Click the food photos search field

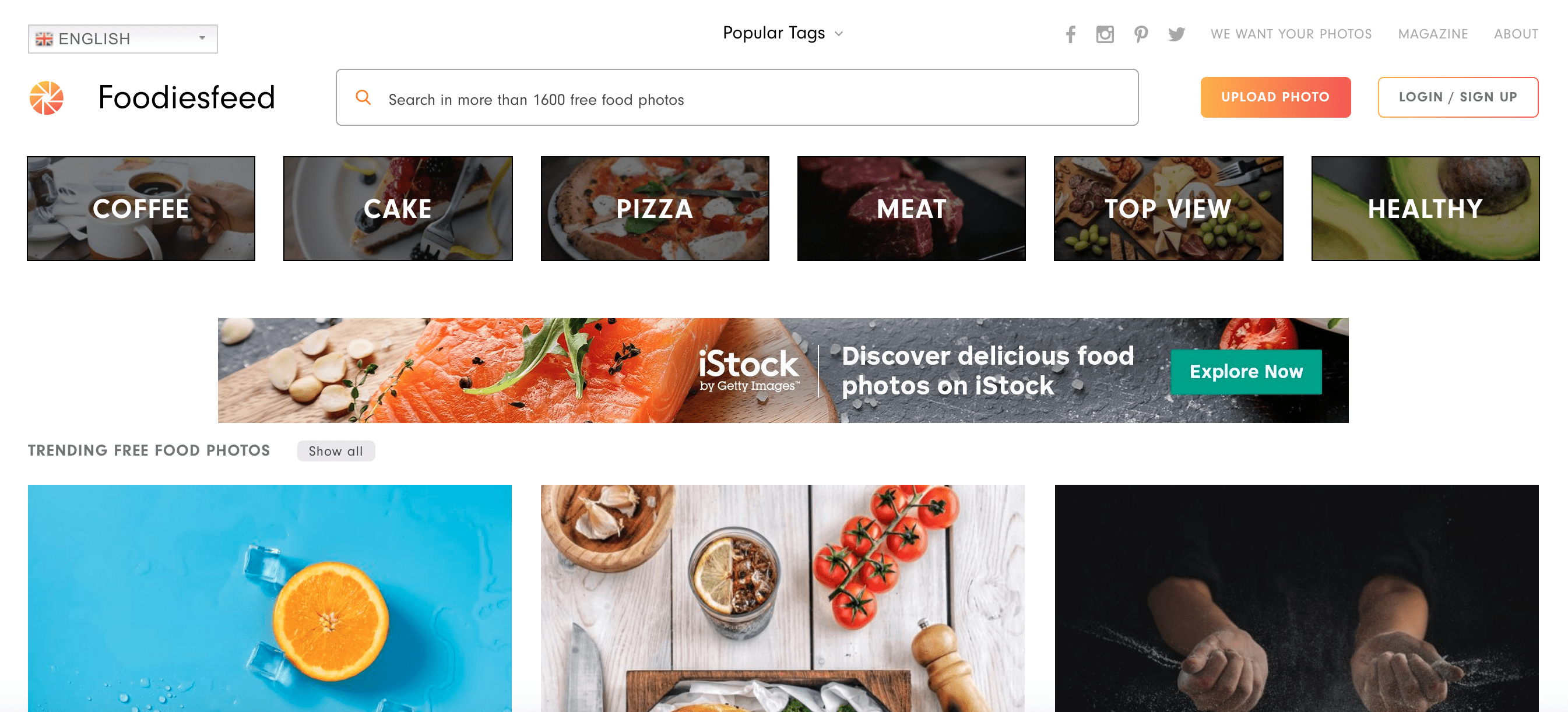coord(737,97)
